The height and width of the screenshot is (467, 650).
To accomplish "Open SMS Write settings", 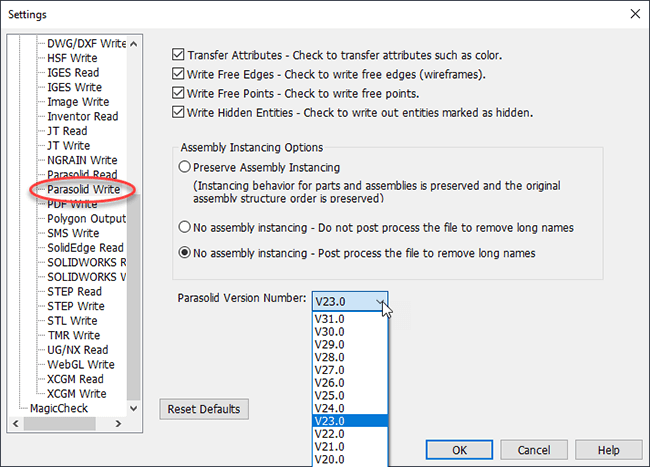I will 73,233.
